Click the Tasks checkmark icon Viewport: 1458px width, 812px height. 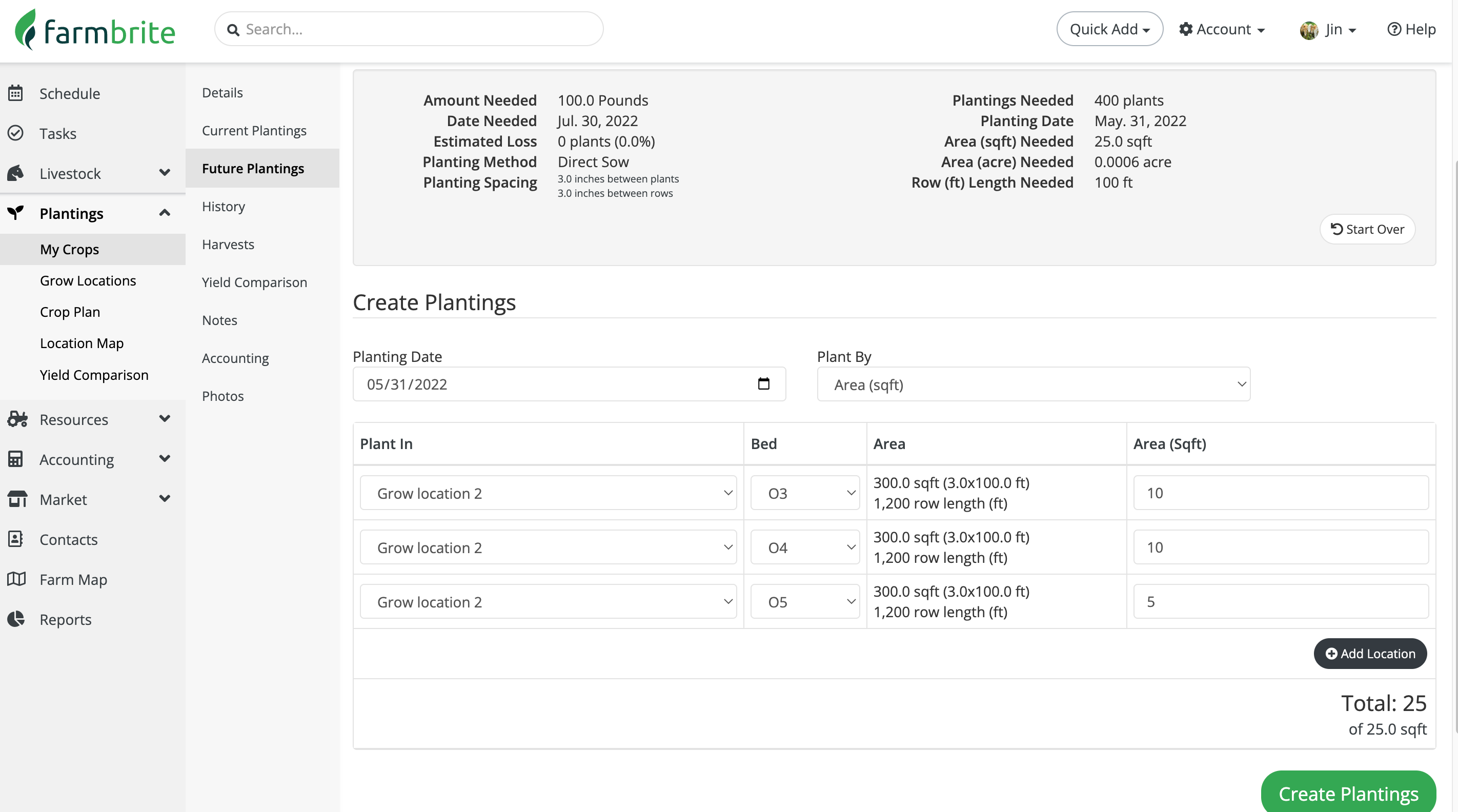pos(15,133)
